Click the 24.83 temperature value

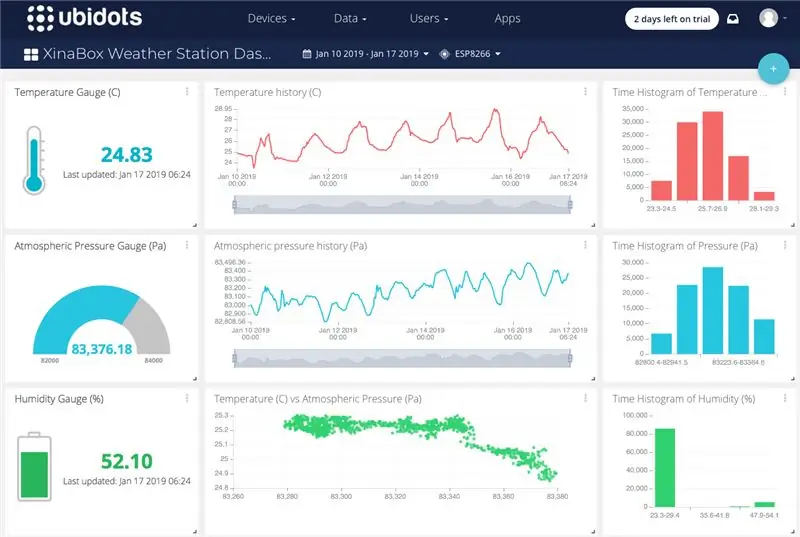click(127, 155)
